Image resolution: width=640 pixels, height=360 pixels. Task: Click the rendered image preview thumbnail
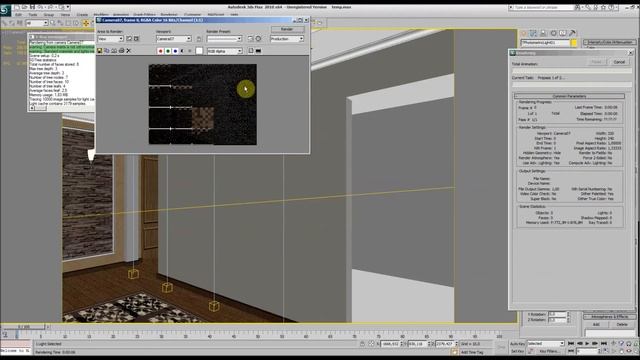pyautogui.click(x=202, y=104)
